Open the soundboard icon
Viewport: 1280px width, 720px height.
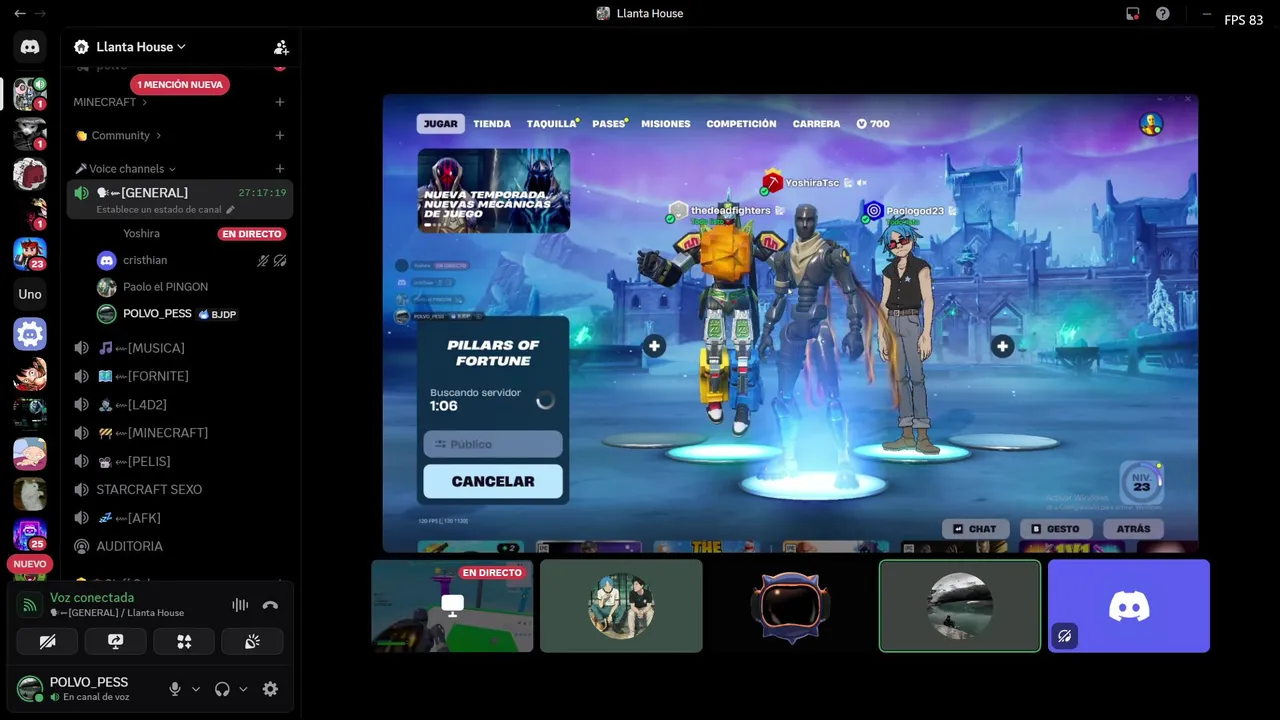(x=252, y=642)
